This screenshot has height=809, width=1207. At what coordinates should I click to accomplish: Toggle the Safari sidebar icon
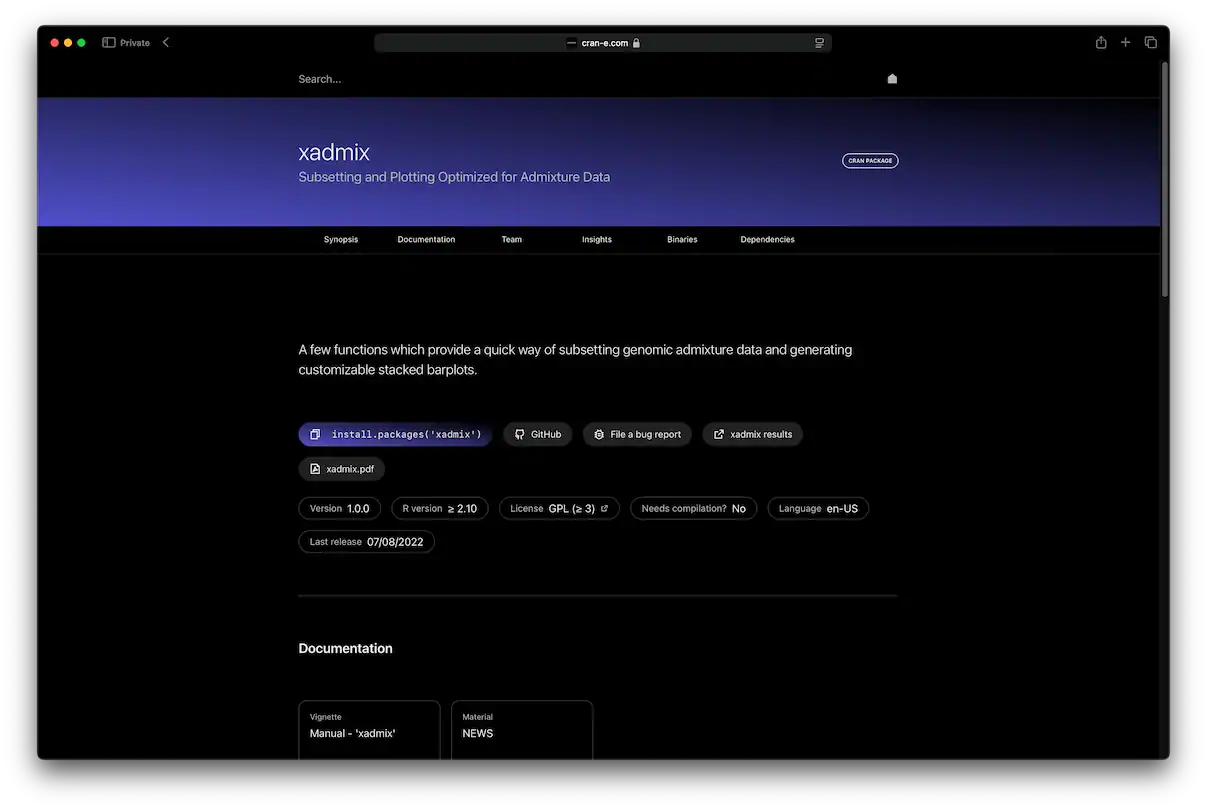(x=109, y=43)
